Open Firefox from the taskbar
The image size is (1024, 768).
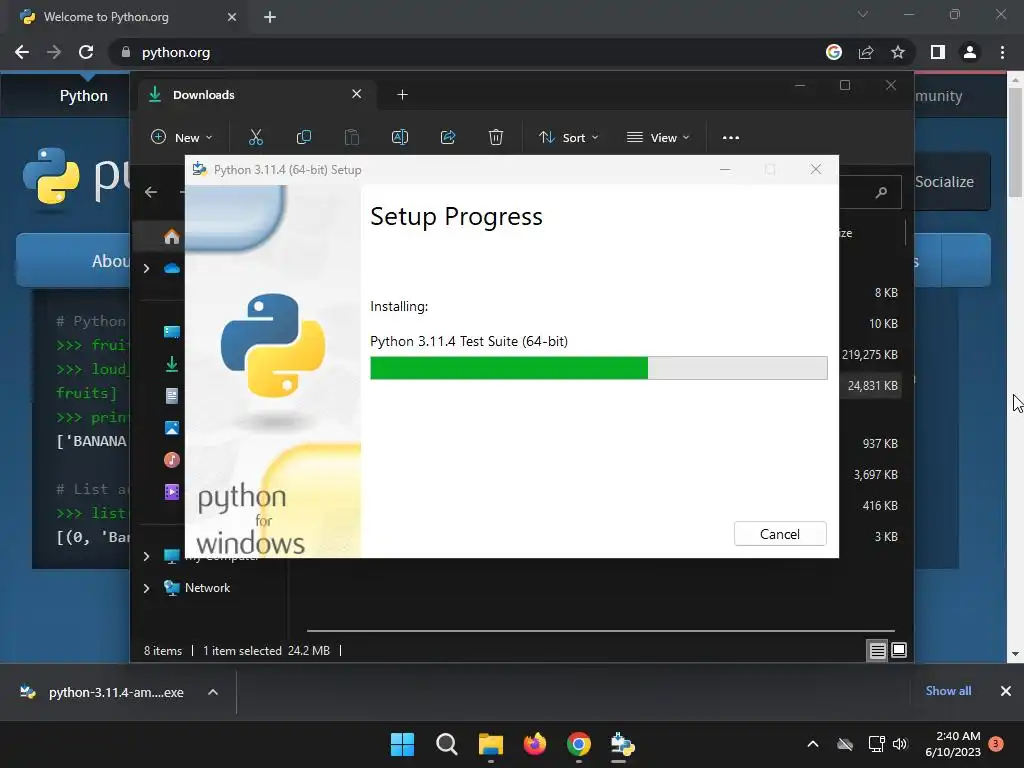point(535,744)
